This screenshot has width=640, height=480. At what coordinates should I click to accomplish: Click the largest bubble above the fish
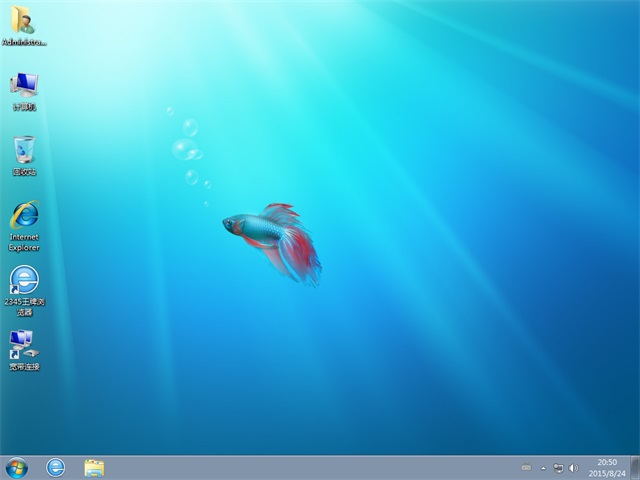click(x=183, y=150)
